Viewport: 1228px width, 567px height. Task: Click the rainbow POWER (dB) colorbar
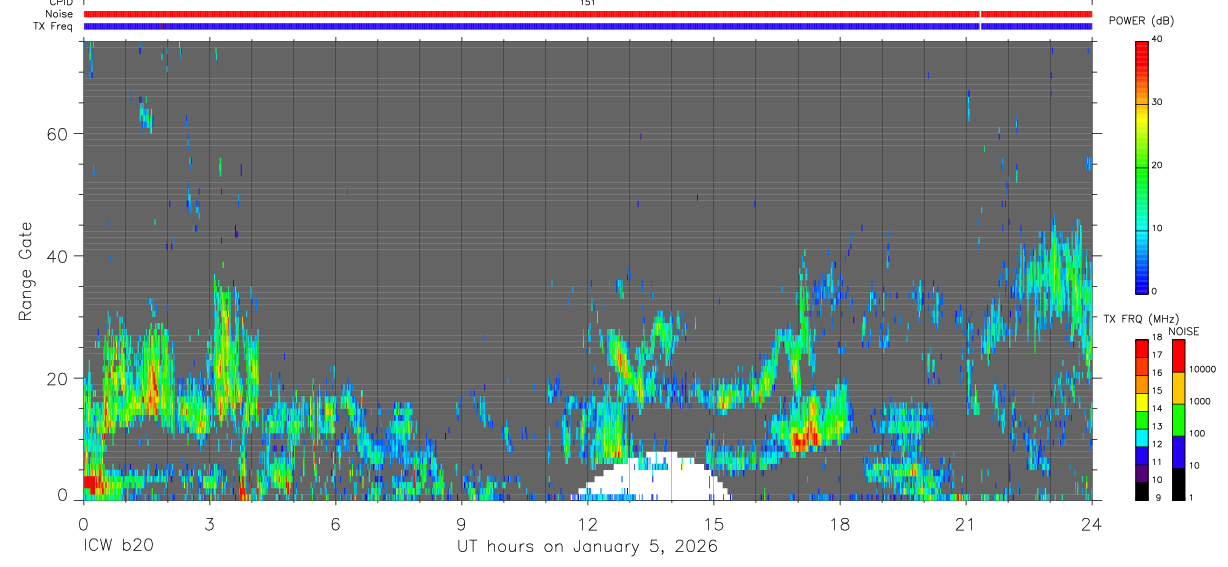1141,166
